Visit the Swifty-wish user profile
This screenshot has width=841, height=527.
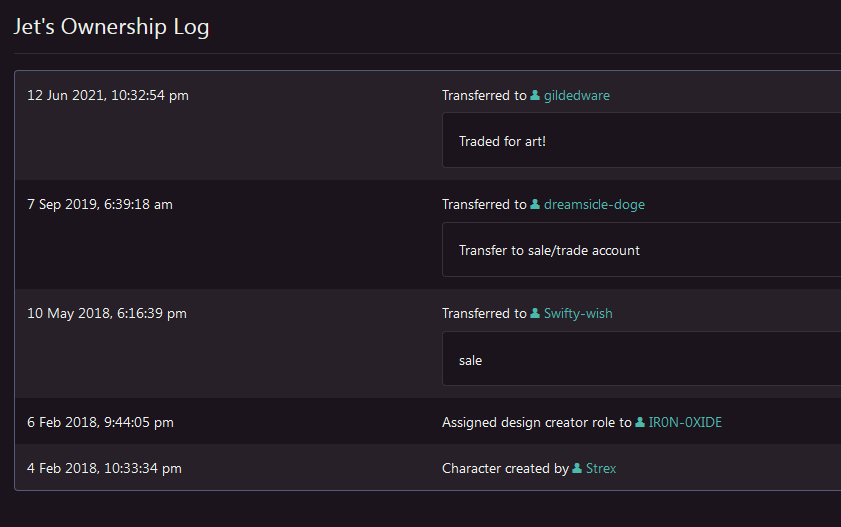pos(578,314)
